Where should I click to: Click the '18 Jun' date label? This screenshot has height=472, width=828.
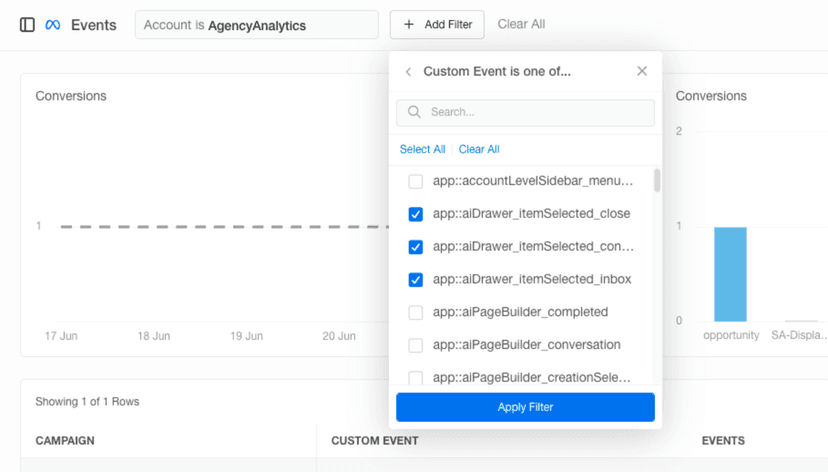click(x=154, y=336)
